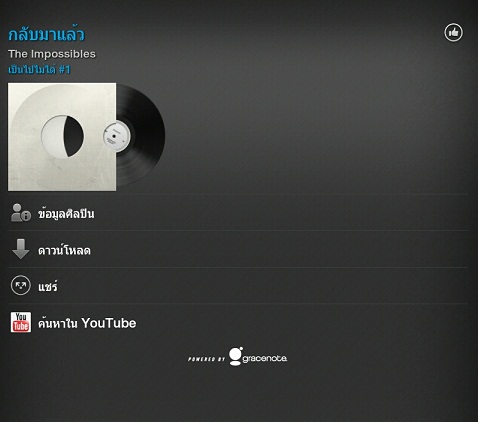
Task: Click the artist name The Impossibles
Action: point(52,54)
